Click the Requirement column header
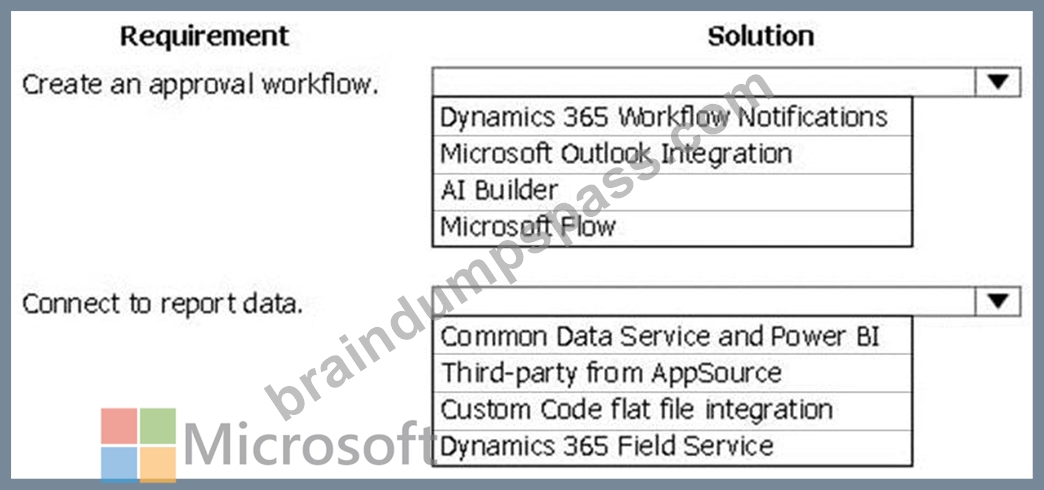 [205, 36]
